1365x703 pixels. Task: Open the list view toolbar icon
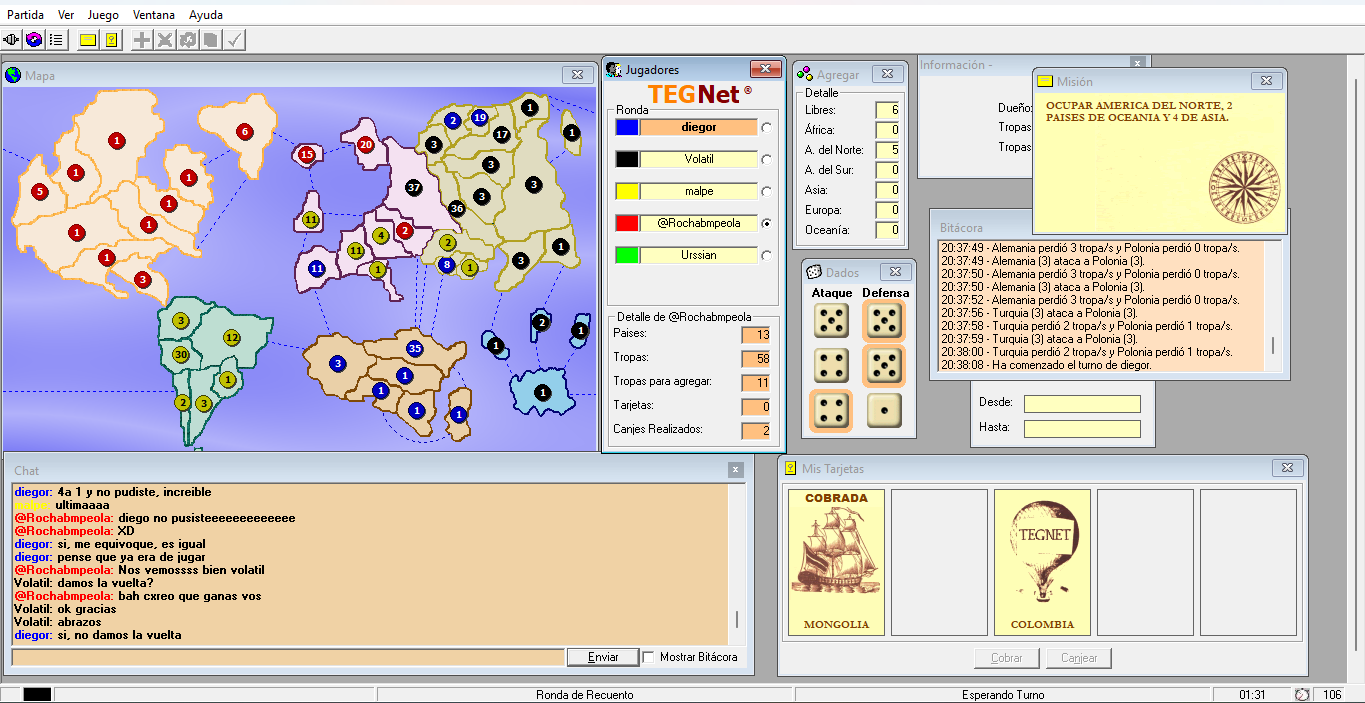(x=56, y=40)
